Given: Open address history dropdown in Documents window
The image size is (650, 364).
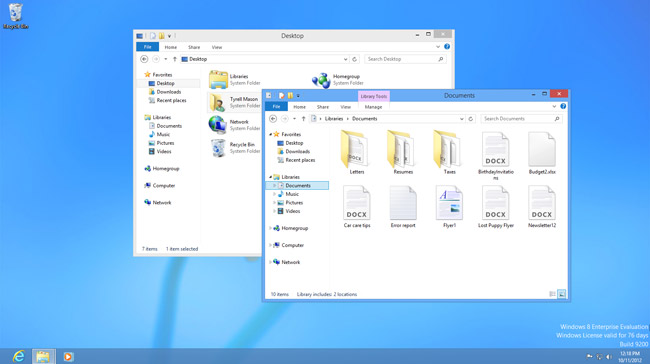Looking at the screenshot, I should (461, 119).
